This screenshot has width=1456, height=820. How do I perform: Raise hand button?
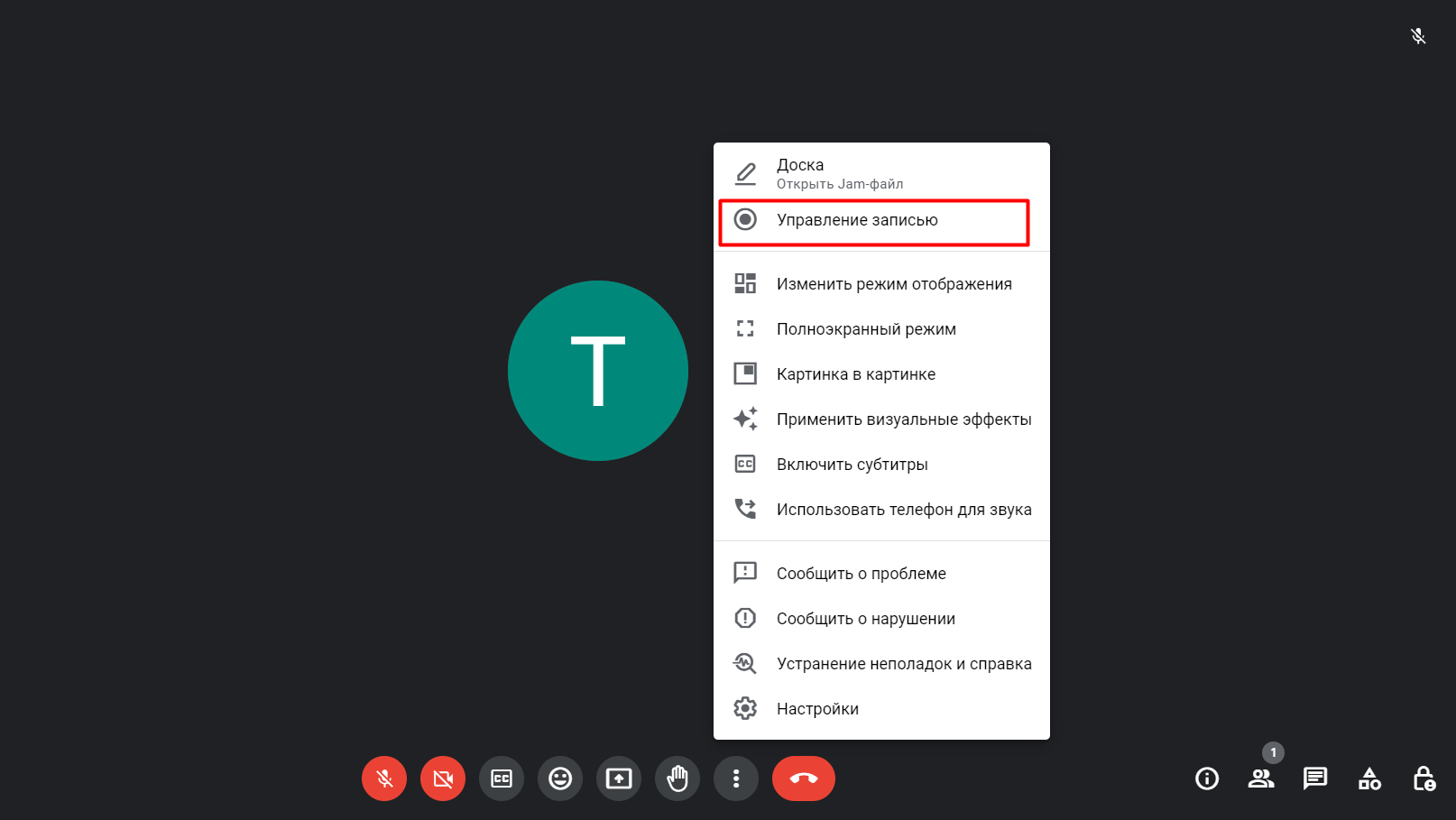point(677,779)
